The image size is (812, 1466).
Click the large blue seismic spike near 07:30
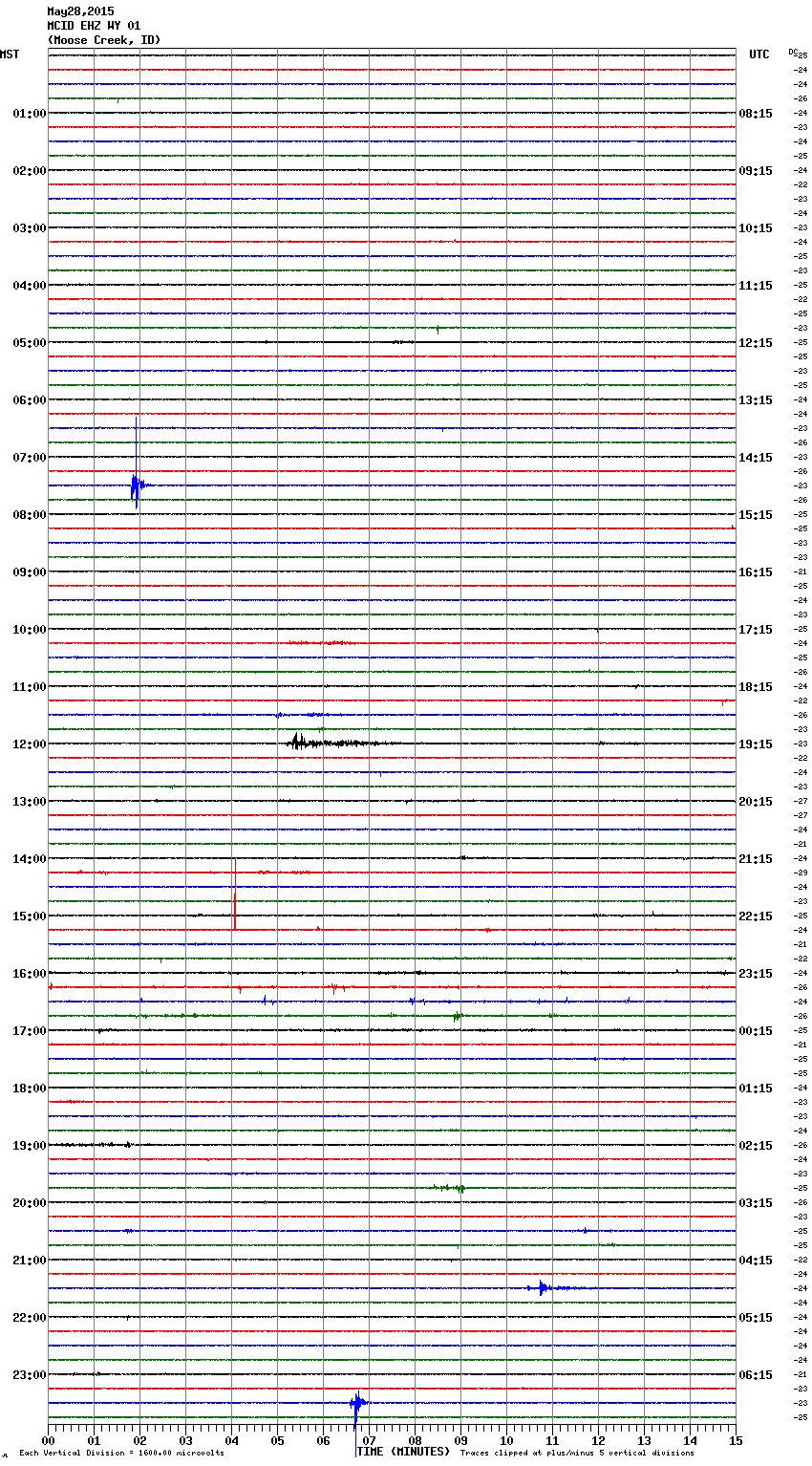tap(136, 485)
